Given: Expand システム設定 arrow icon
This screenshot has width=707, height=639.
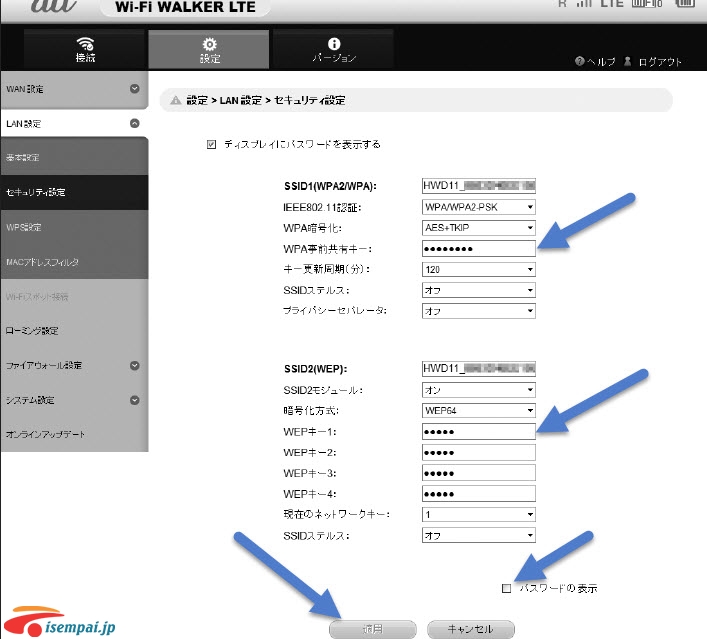Looking at the screenshot, I should click(134, 400).
